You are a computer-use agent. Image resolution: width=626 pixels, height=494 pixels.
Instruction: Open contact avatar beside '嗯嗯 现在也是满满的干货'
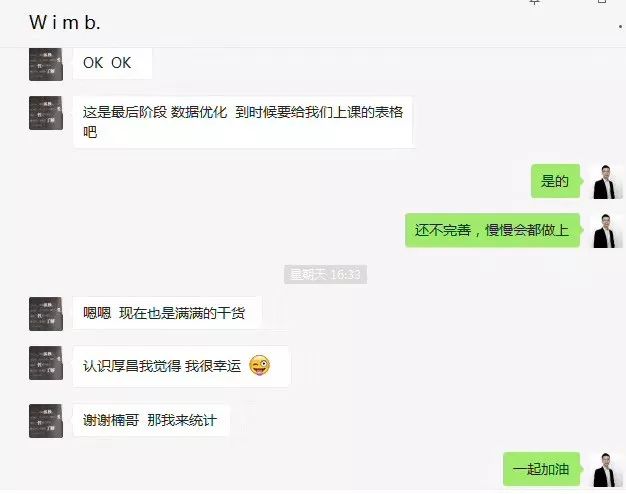coord(46,314)
